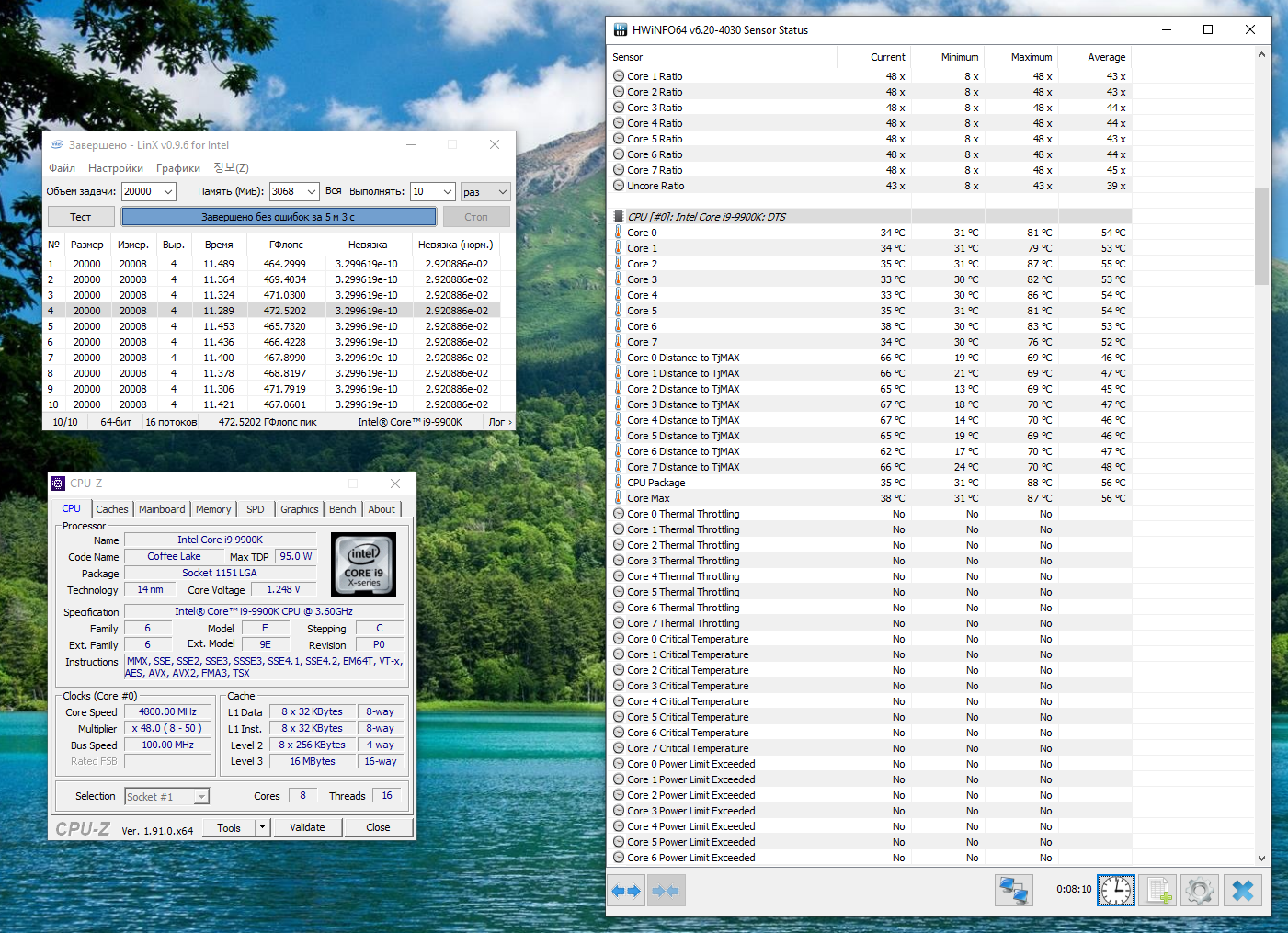Switch to the Mainboard tab in CPU-Z
The image size is (1288, 933).
tap(162, 509)
